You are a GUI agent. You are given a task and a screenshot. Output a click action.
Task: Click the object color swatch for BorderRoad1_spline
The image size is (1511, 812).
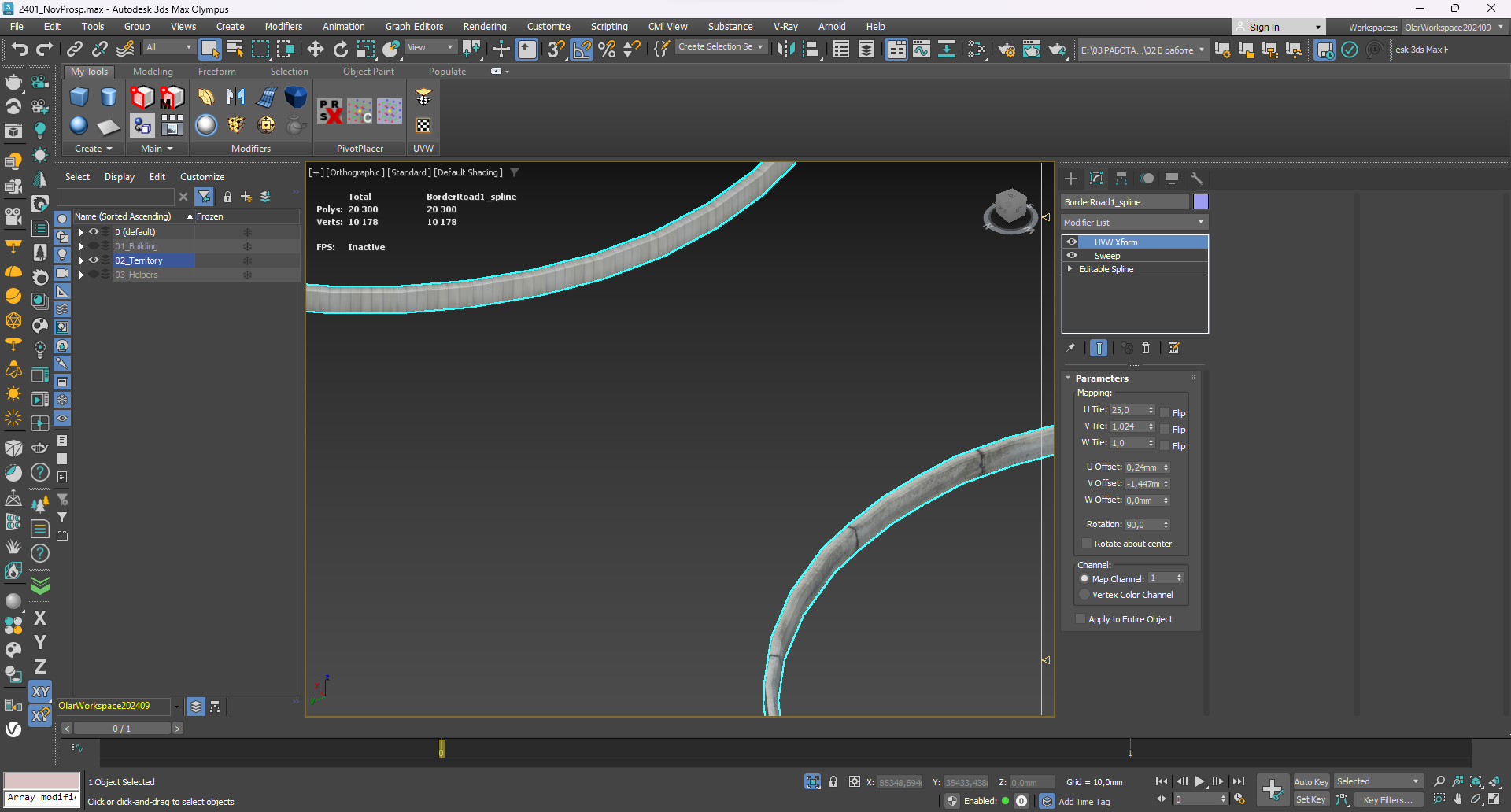tap(1200, 201)
